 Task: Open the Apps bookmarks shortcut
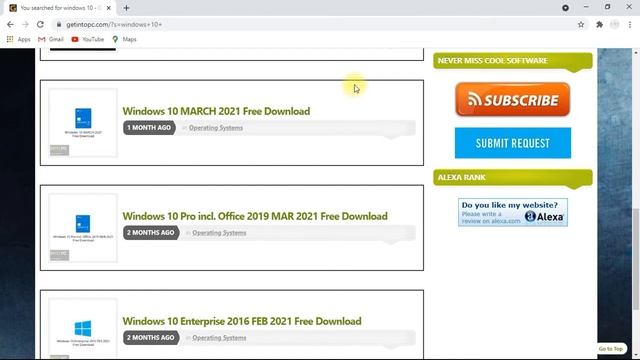pos(19,39)
